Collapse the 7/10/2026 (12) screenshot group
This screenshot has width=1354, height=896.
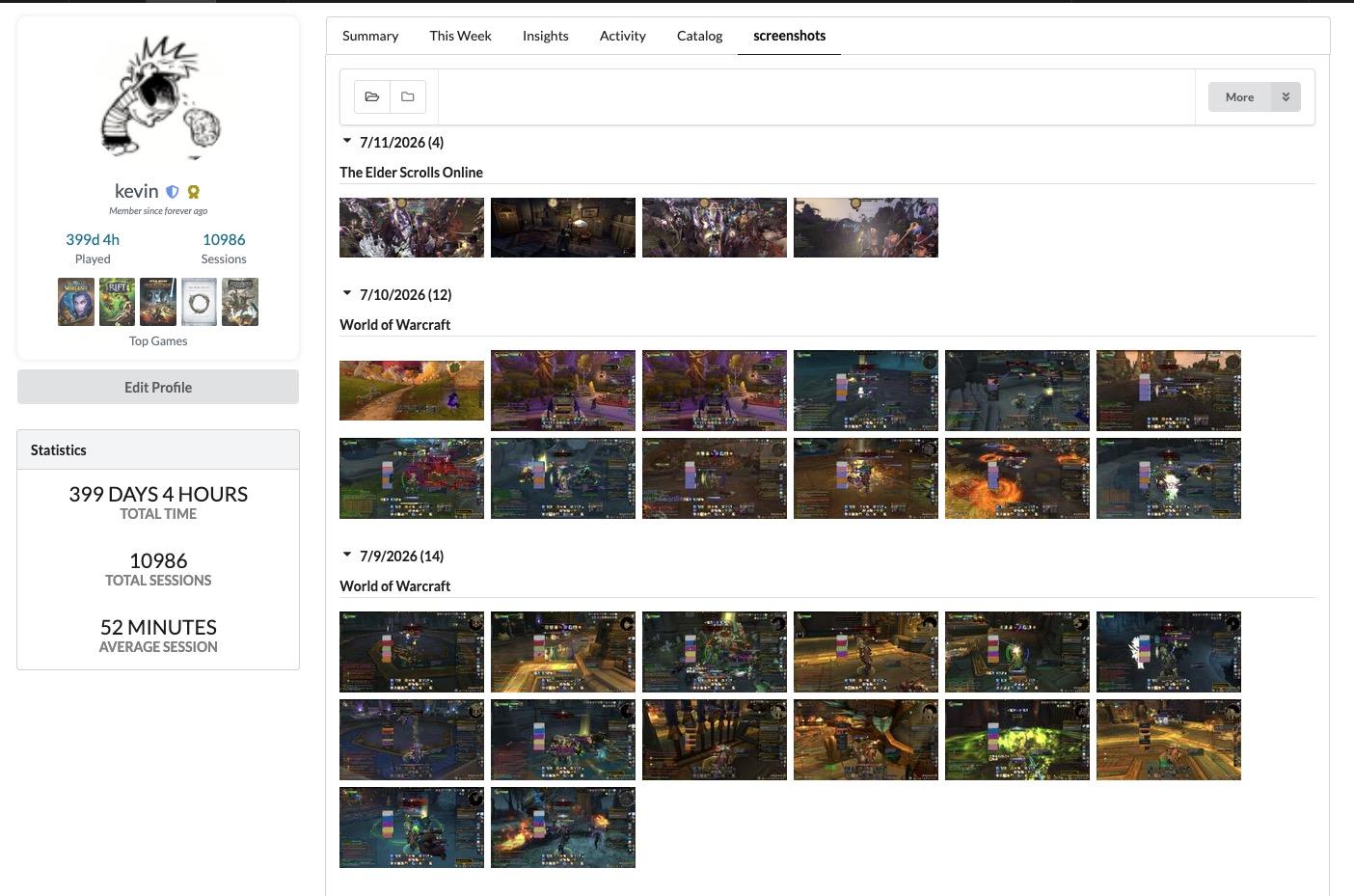(x=347, y=293)
